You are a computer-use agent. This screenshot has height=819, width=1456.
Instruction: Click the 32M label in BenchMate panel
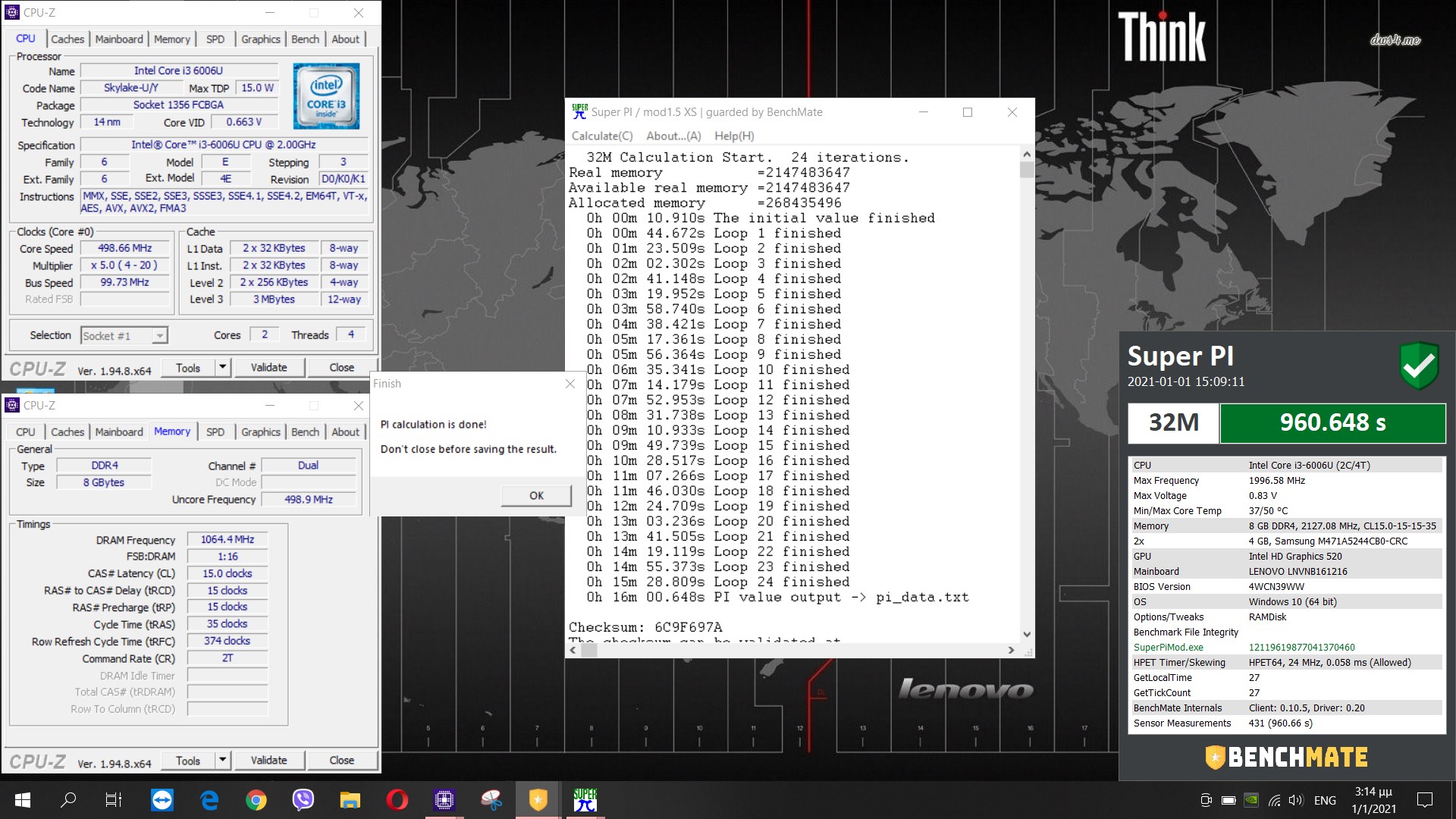point(1173,422)
